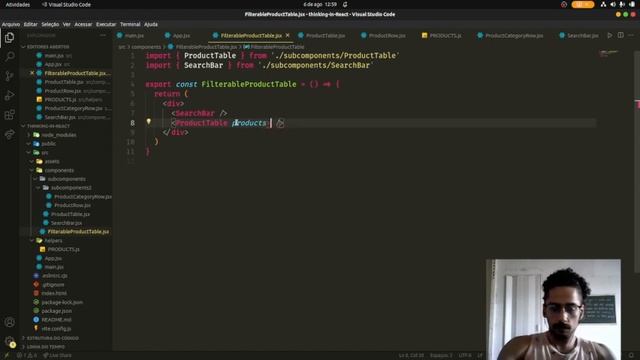Open the Search view in activity bar
640x360 pixels.
9,56
